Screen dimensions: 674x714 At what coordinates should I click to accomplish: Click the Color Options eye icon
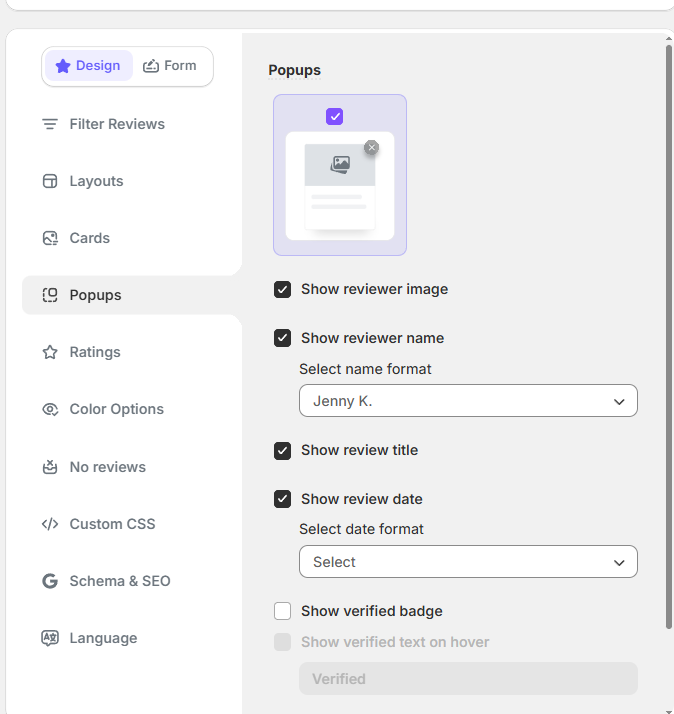(x=50, y=409)
